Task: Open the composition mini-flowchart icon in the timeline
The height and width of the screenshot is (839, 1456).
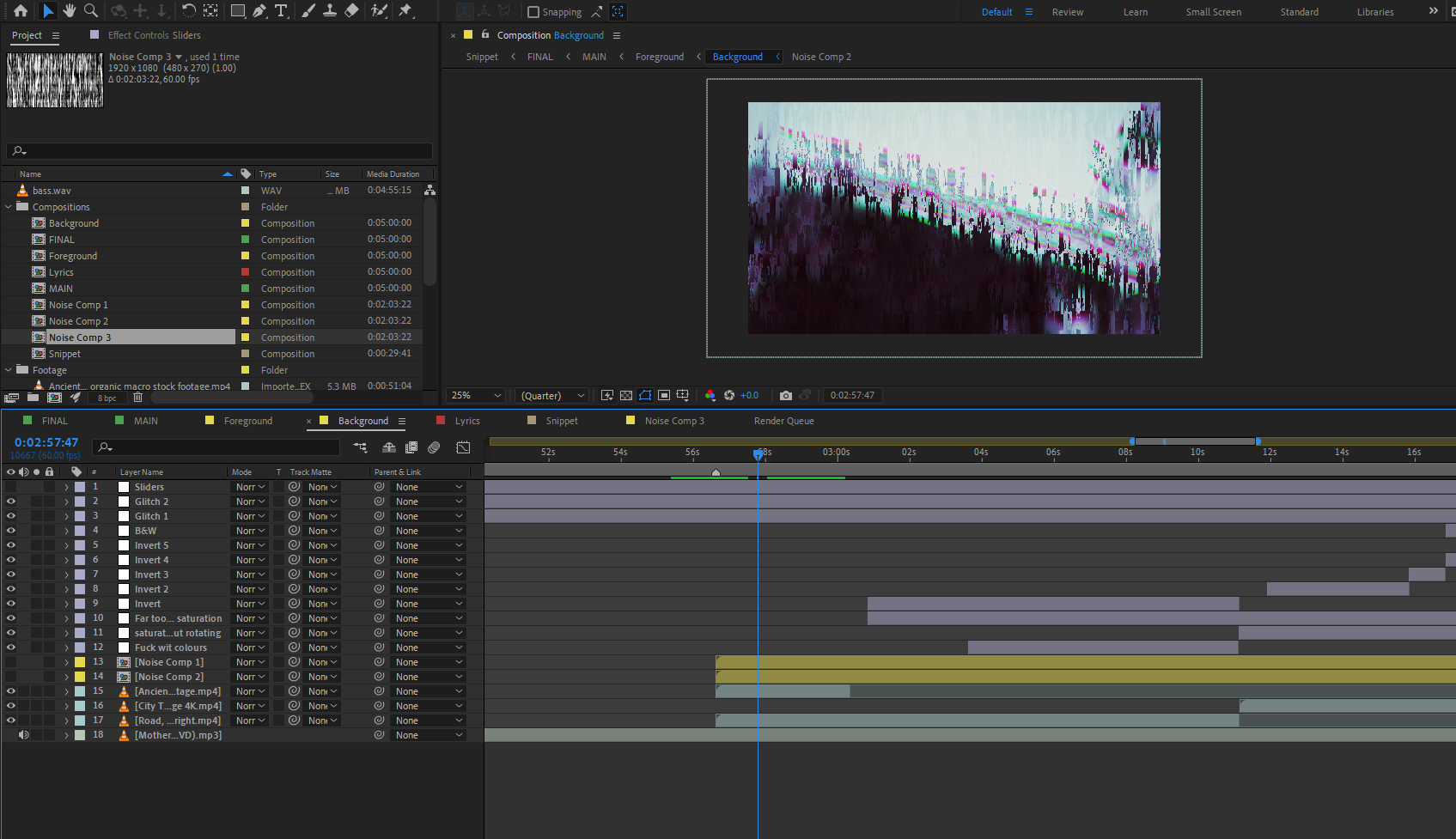Action: pos(360,447)
